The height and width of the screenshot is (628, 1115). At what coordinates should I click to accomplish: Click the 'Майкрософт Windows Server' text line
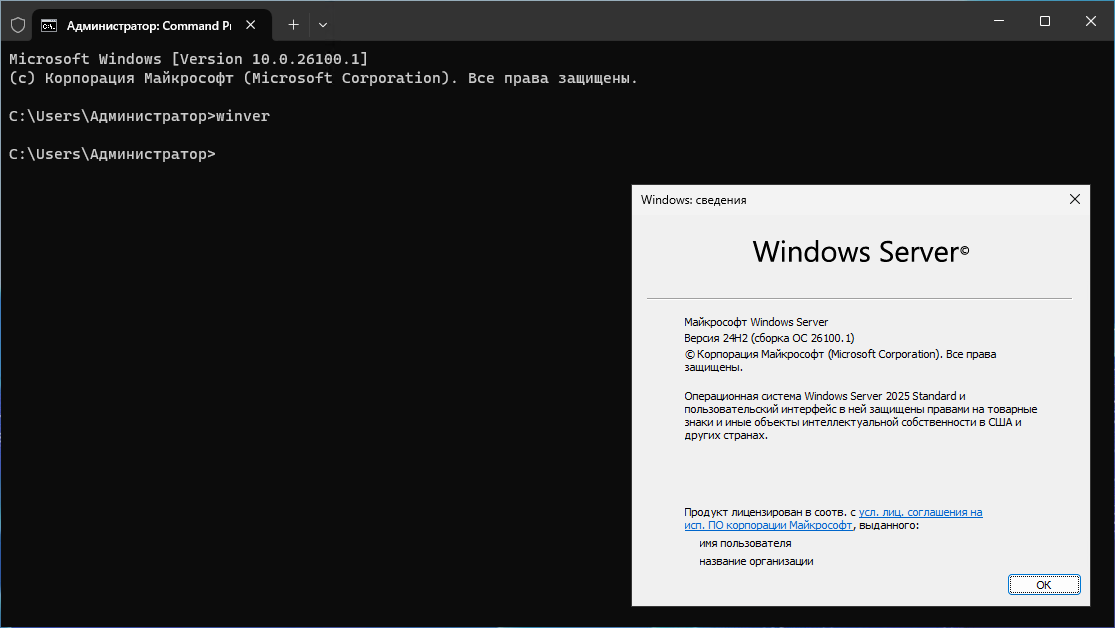tap(756, 322)
